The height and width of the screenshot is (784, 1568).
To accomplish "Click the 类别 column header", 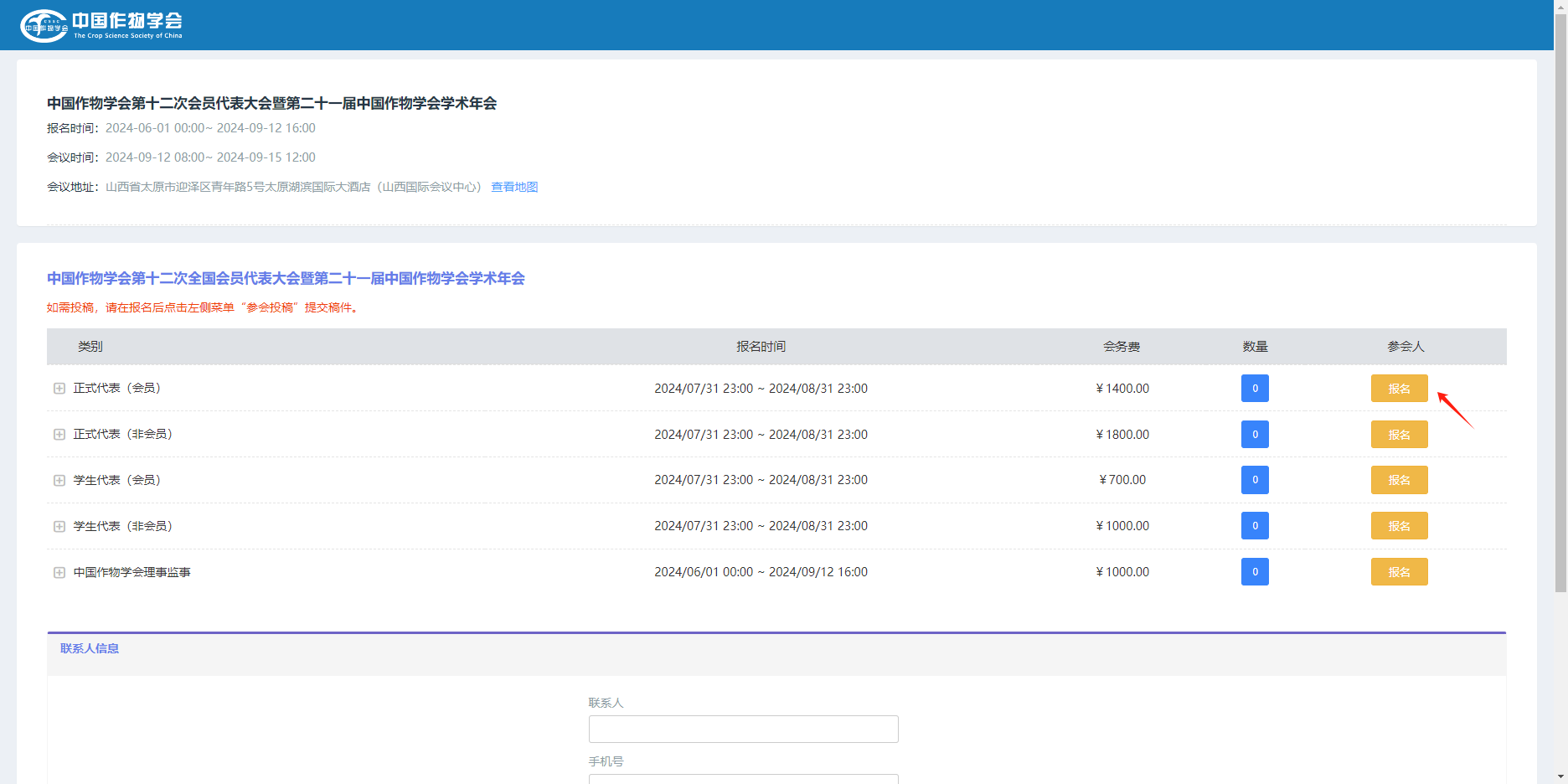I will [x=90, y=347].
